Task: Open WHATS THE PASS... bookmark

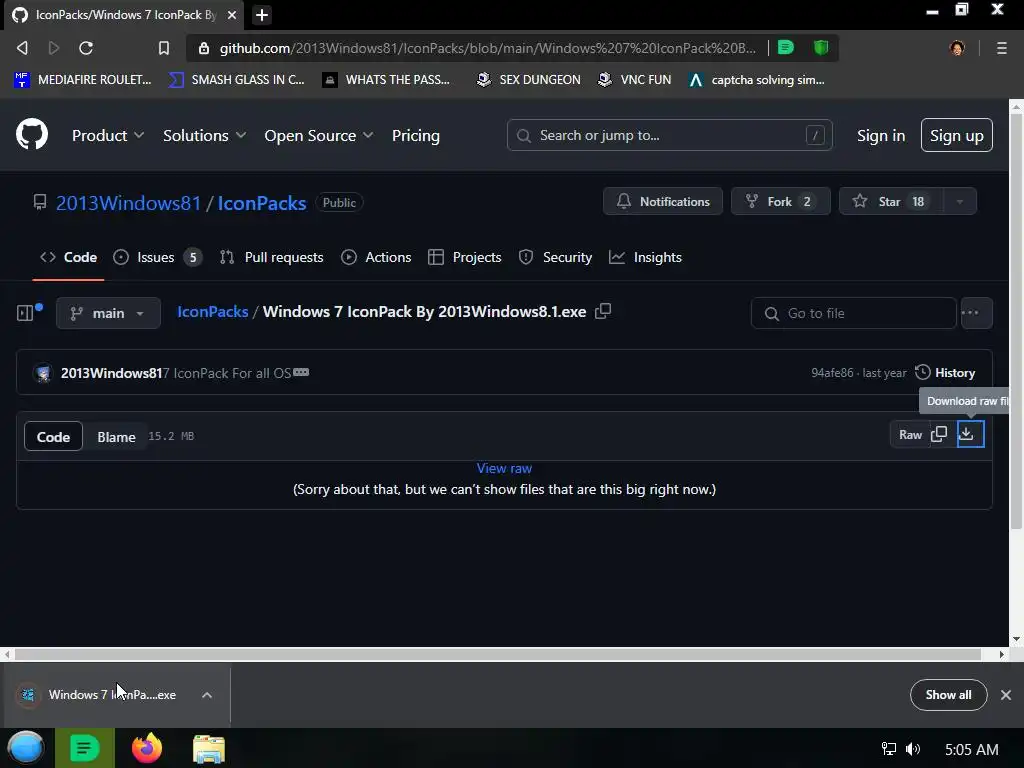Action: pyautogui.click(x=387, y=80)
